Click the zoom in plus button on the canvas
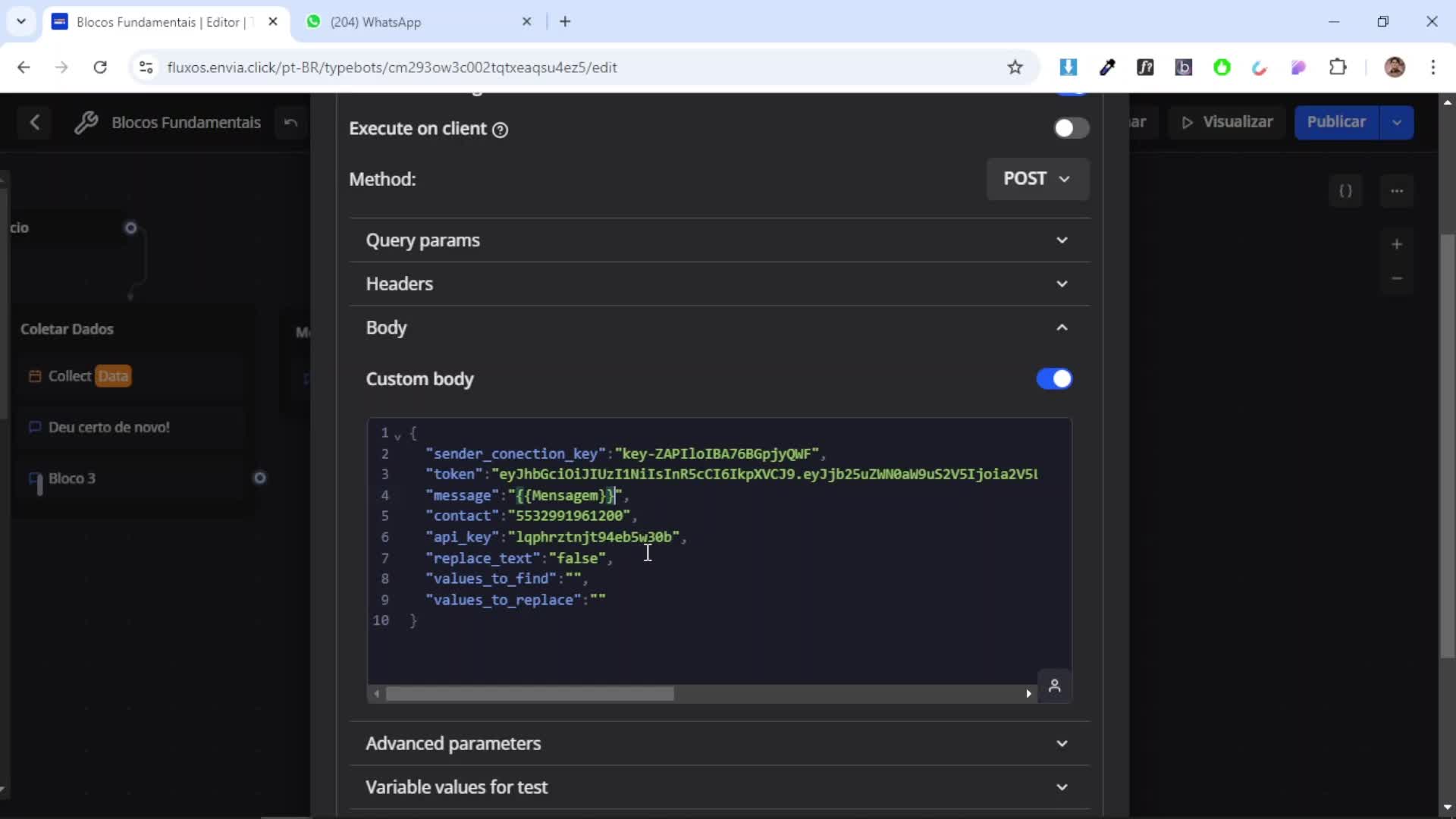 click(1396, 244)
